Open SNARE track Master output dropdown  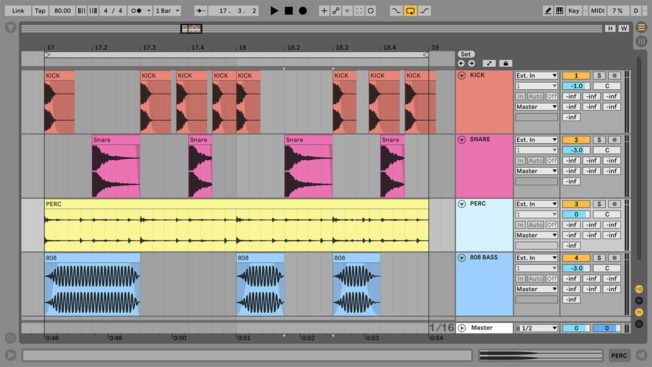[536, 171]
